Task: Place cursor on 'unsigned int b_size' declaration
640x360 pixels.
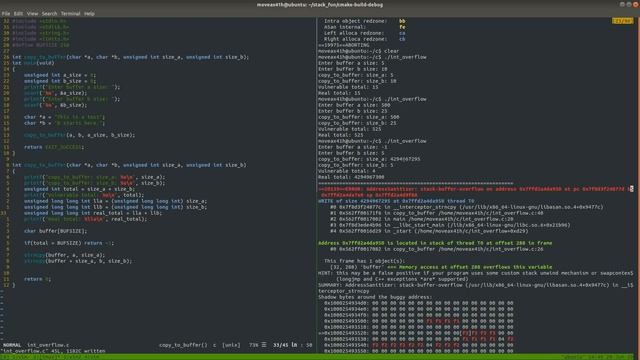Action: tap(60, 81)
